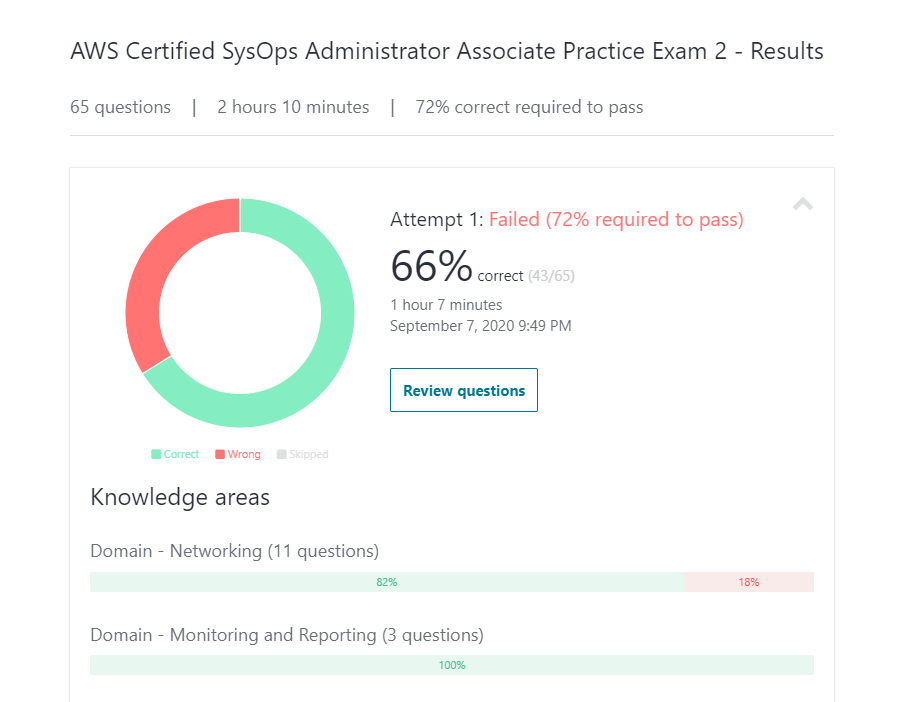Toggle the Wrong legend swatch
The width and height of the screenshot is (911, 702).
[x=220, y=454]
